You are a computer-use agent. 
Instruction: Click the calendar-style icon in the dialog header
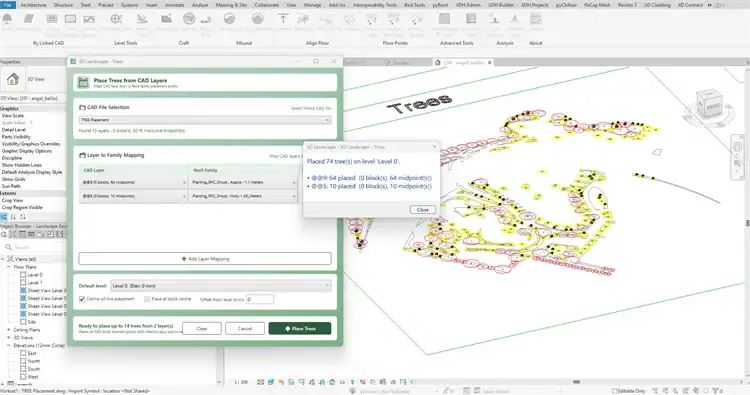tap(83, 83)
